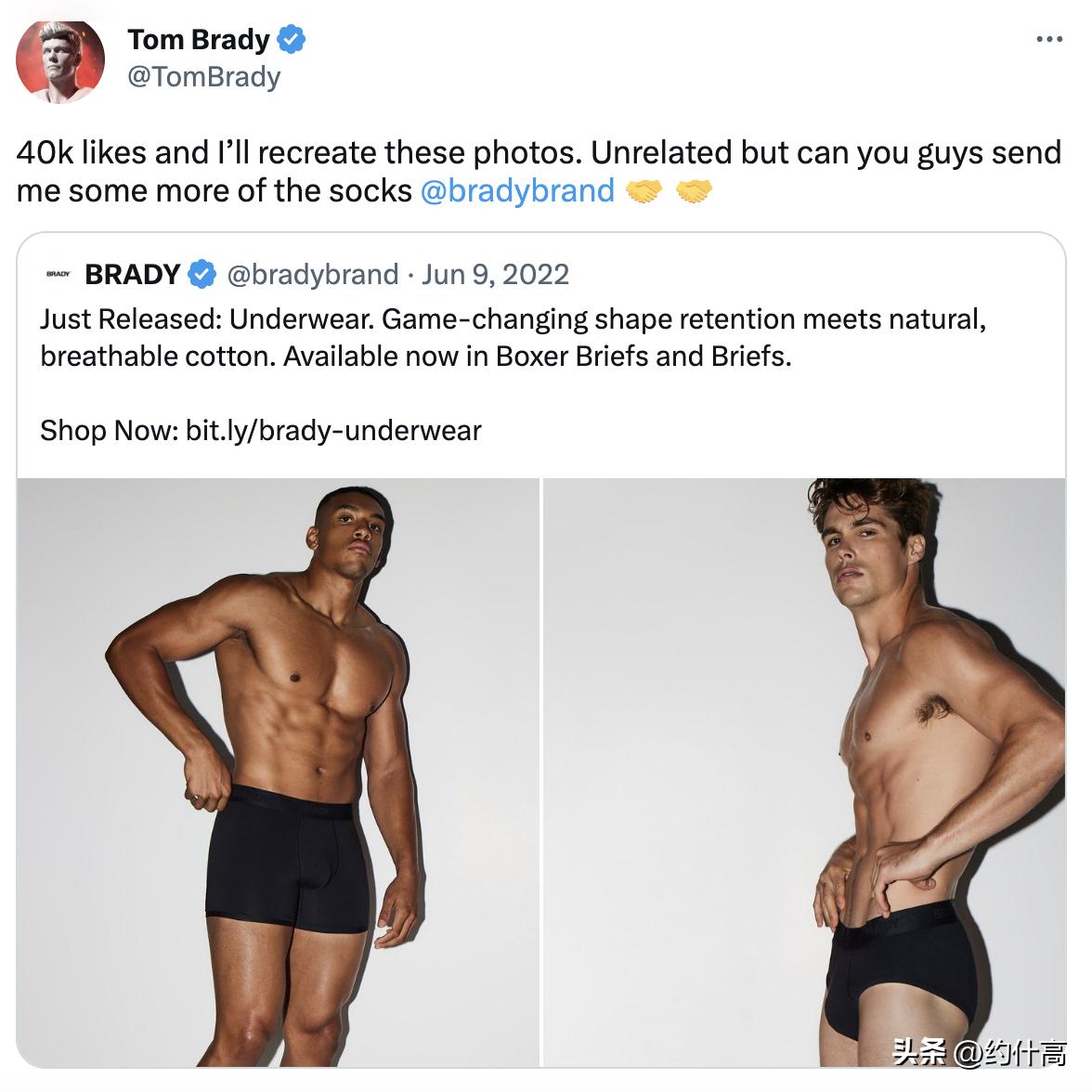Viewport: 1092px width, 1092px height.
Task: Click Tom Brady's profile avatar
Action: tap(60, 59)
